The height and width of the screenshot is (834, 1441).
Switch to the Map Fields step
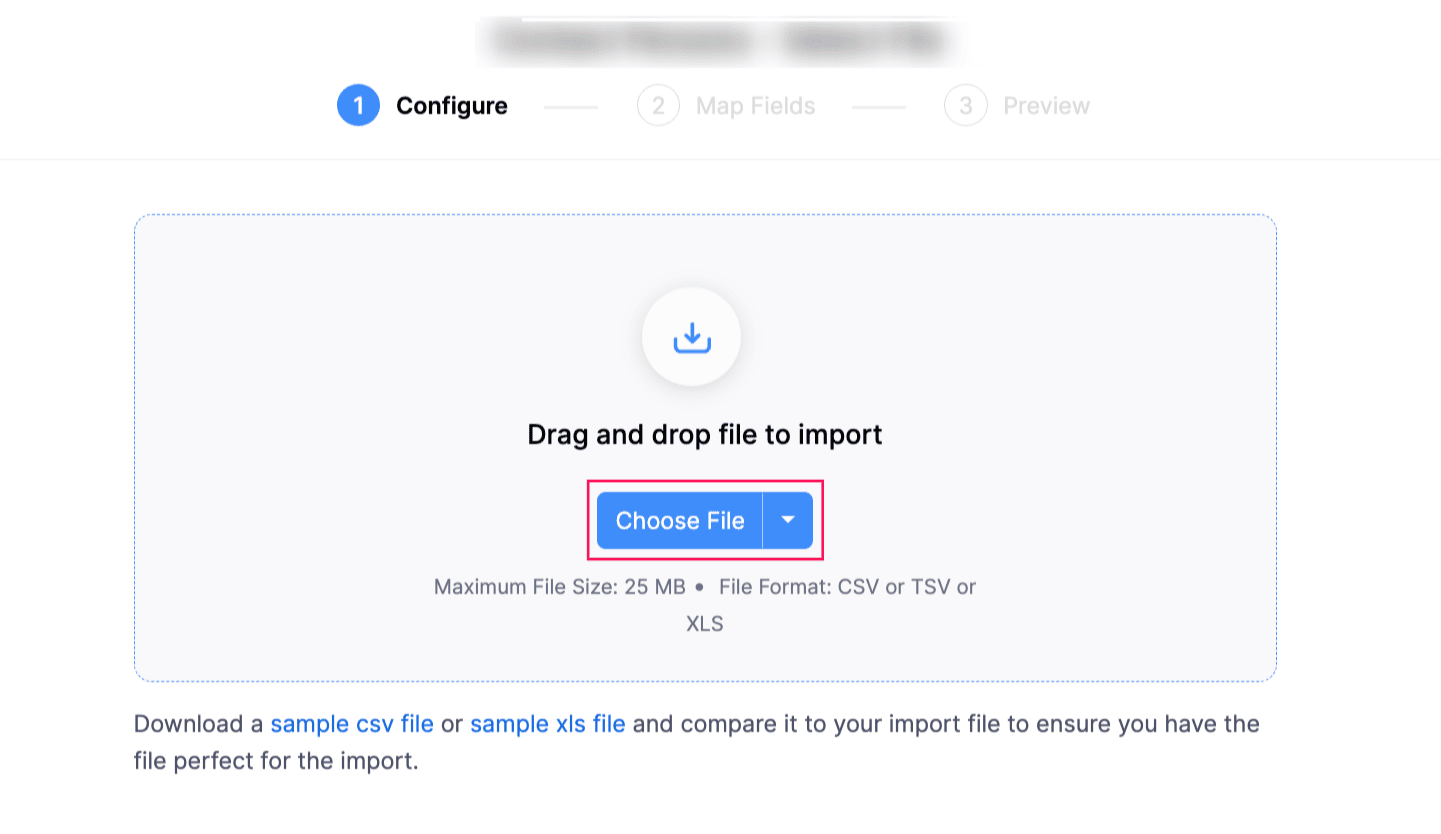(755, 105)
